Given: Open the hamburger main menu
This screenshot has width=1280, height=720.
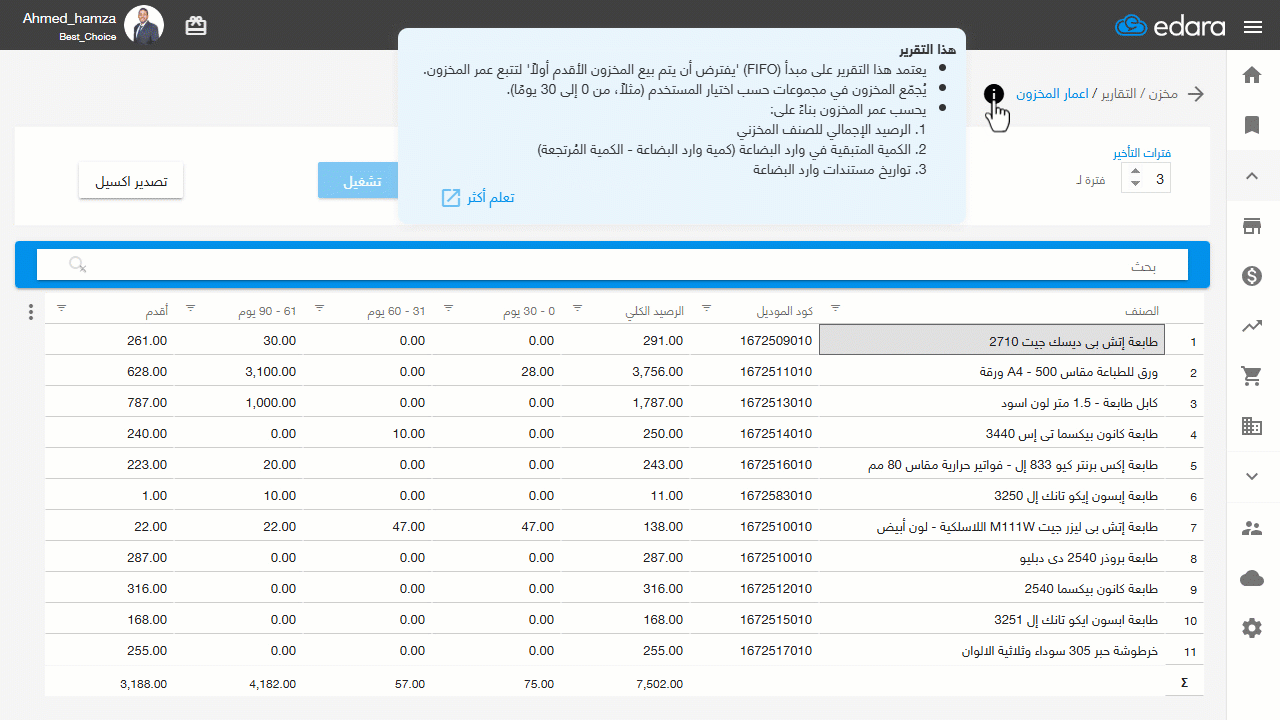Looking at the screenshot, I should (x=1253, y=27).
